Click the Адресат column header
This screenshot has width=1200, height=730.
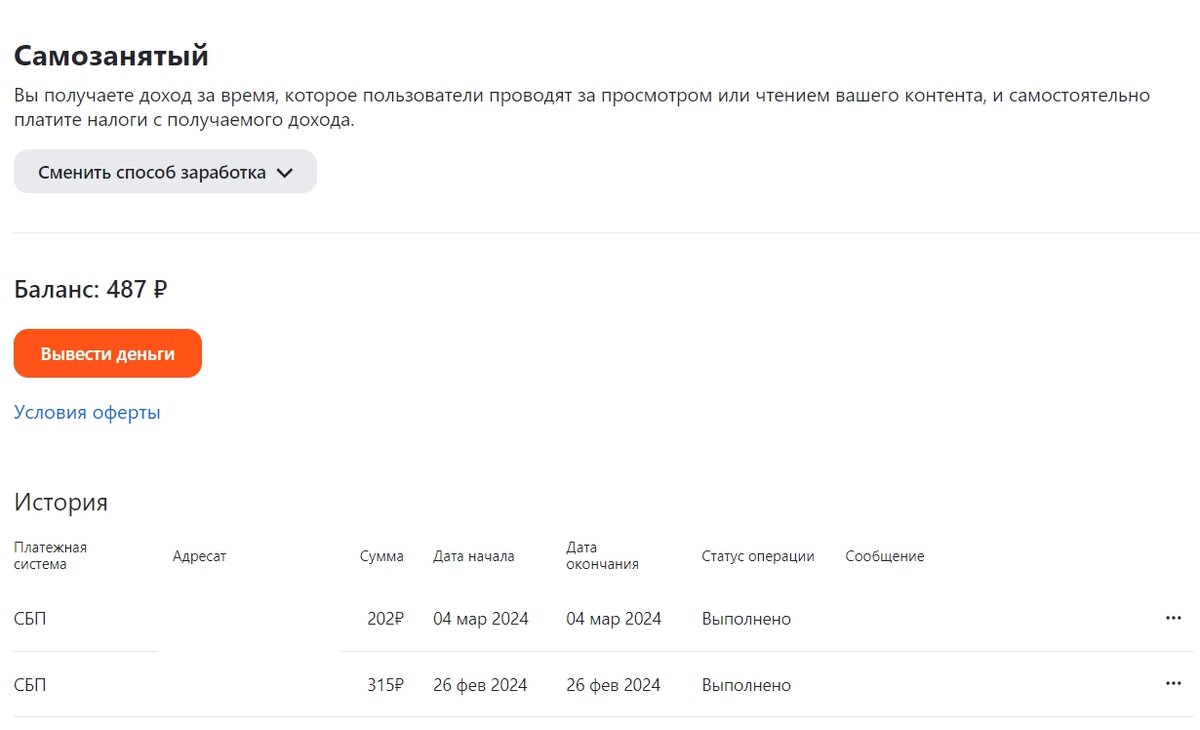tap(199, 556)
